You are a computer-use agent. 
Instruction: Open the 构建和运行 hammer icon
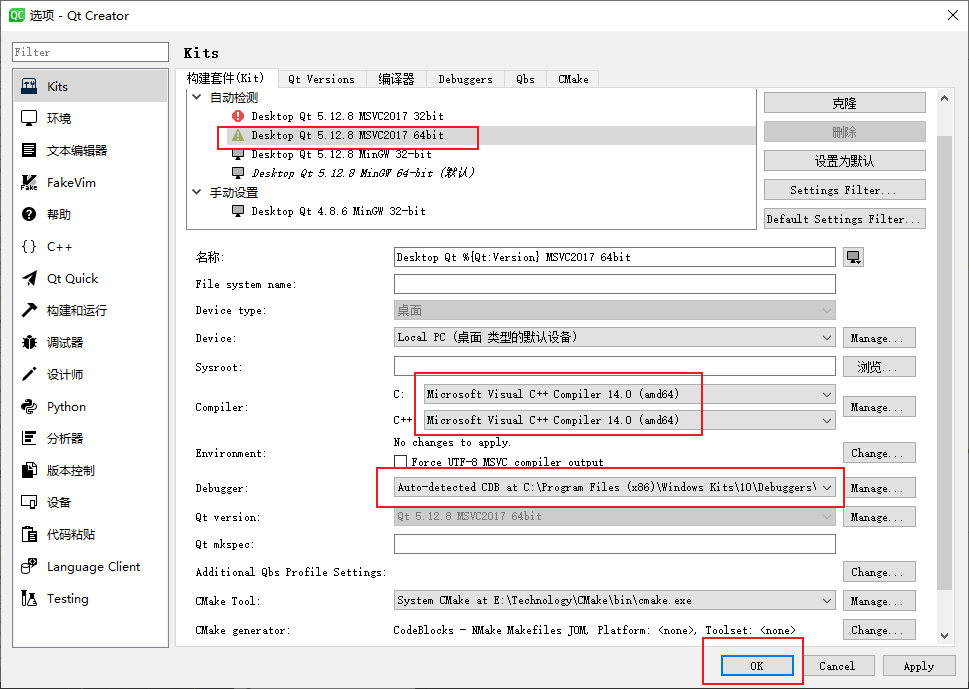tap(28, 310)
